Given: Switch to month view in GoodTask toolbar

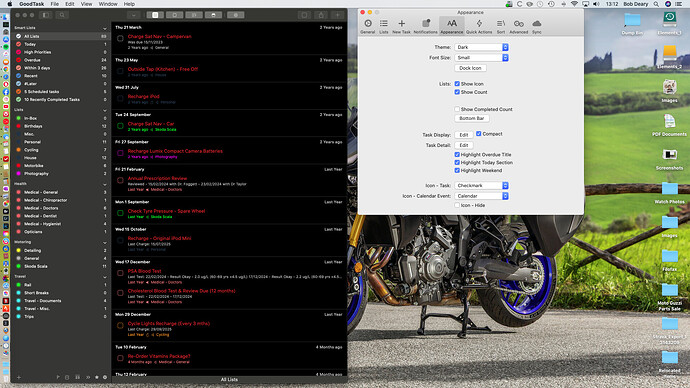Looking at the screenshot, I should (213, 15).
